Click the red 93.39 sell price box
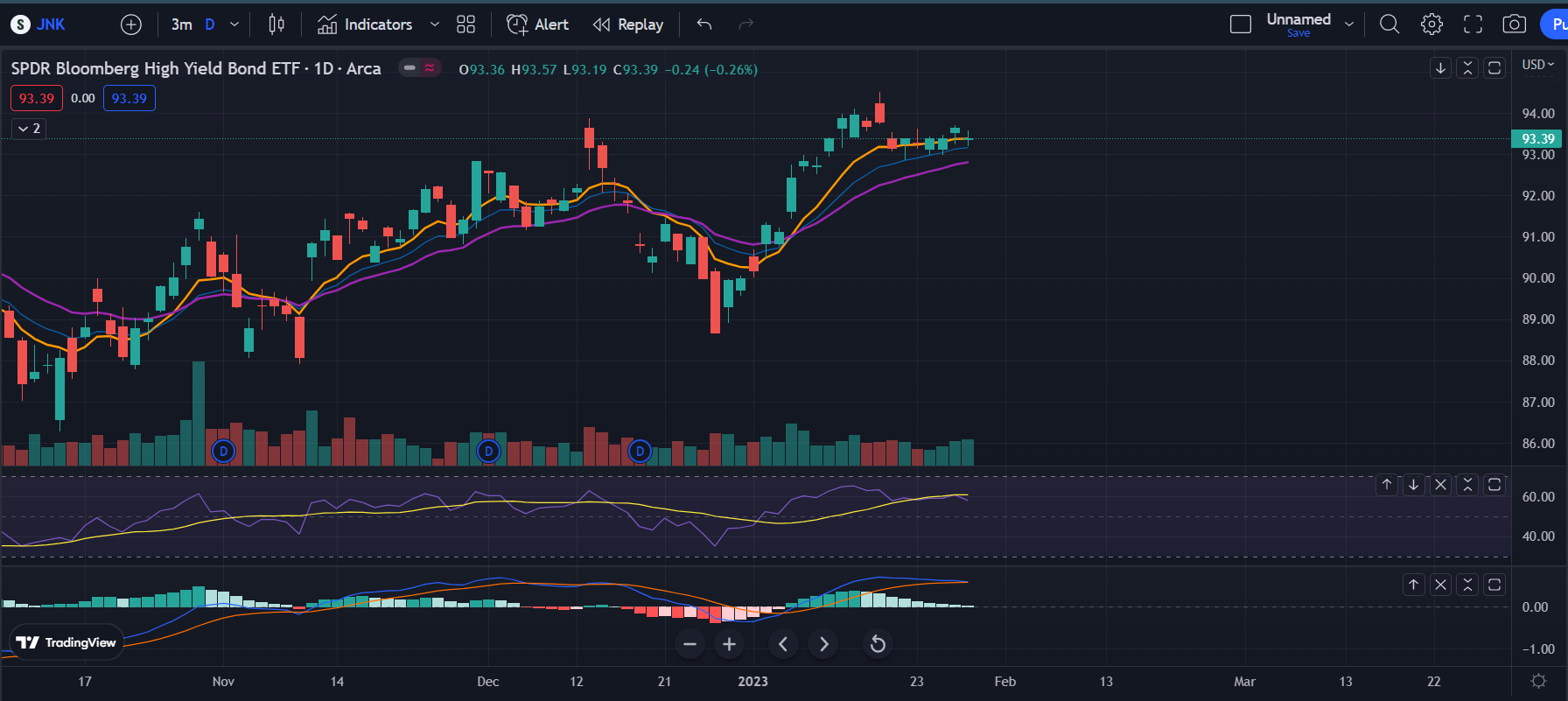1568x701 pixels. click(37, 98)
